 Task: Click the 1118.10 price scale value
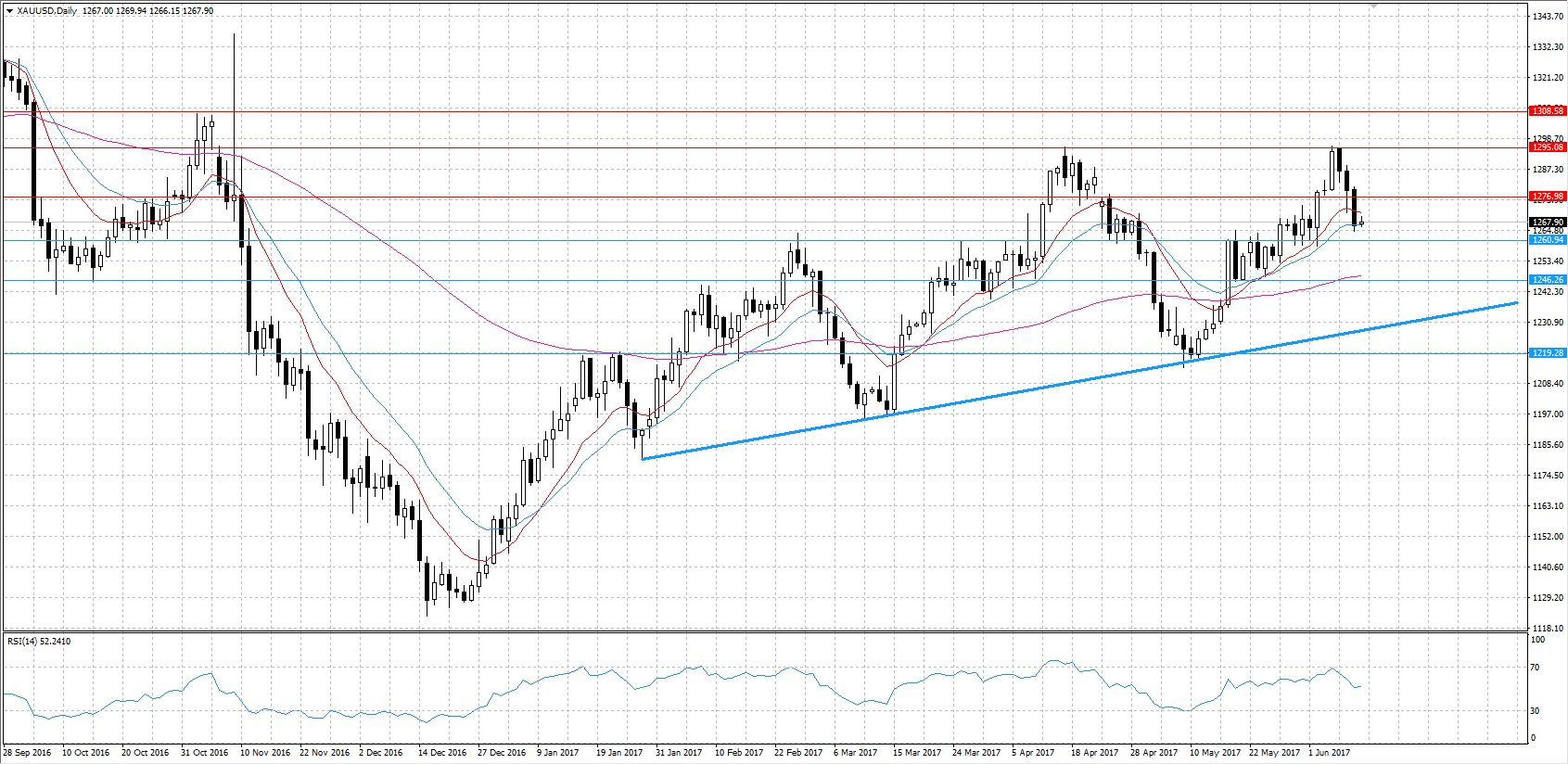(1548, 629)
